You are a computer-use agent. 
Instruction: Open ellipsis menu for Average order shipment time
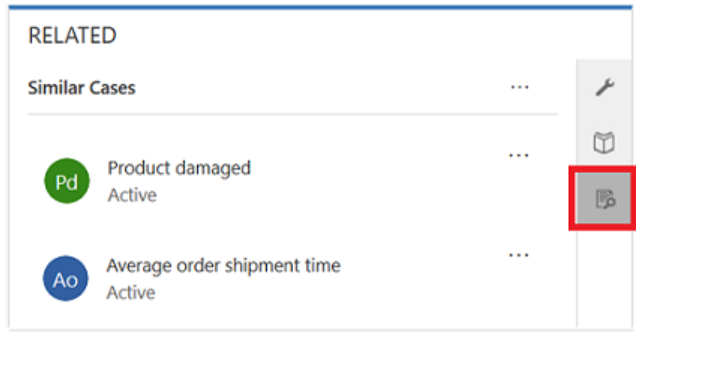(x=518, y=255)
